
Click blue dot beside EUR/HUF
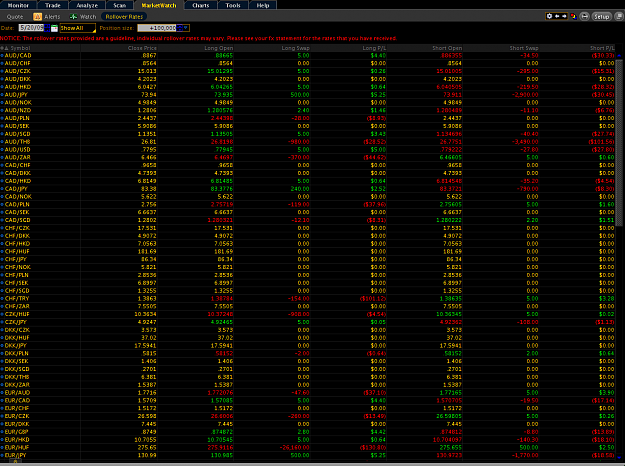[x=2, y=448]
